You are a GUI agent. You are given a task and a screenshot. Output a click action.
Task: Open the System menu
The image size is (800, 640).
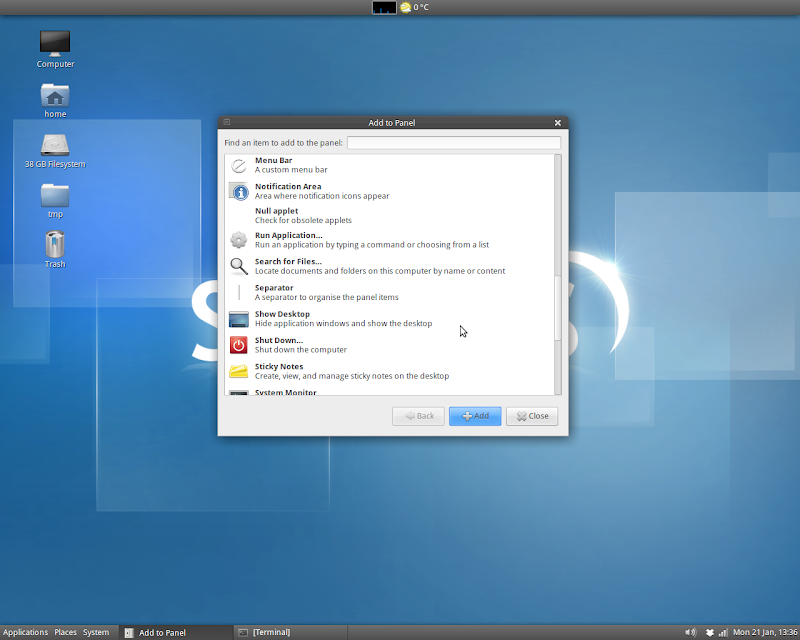click(96, 632)
